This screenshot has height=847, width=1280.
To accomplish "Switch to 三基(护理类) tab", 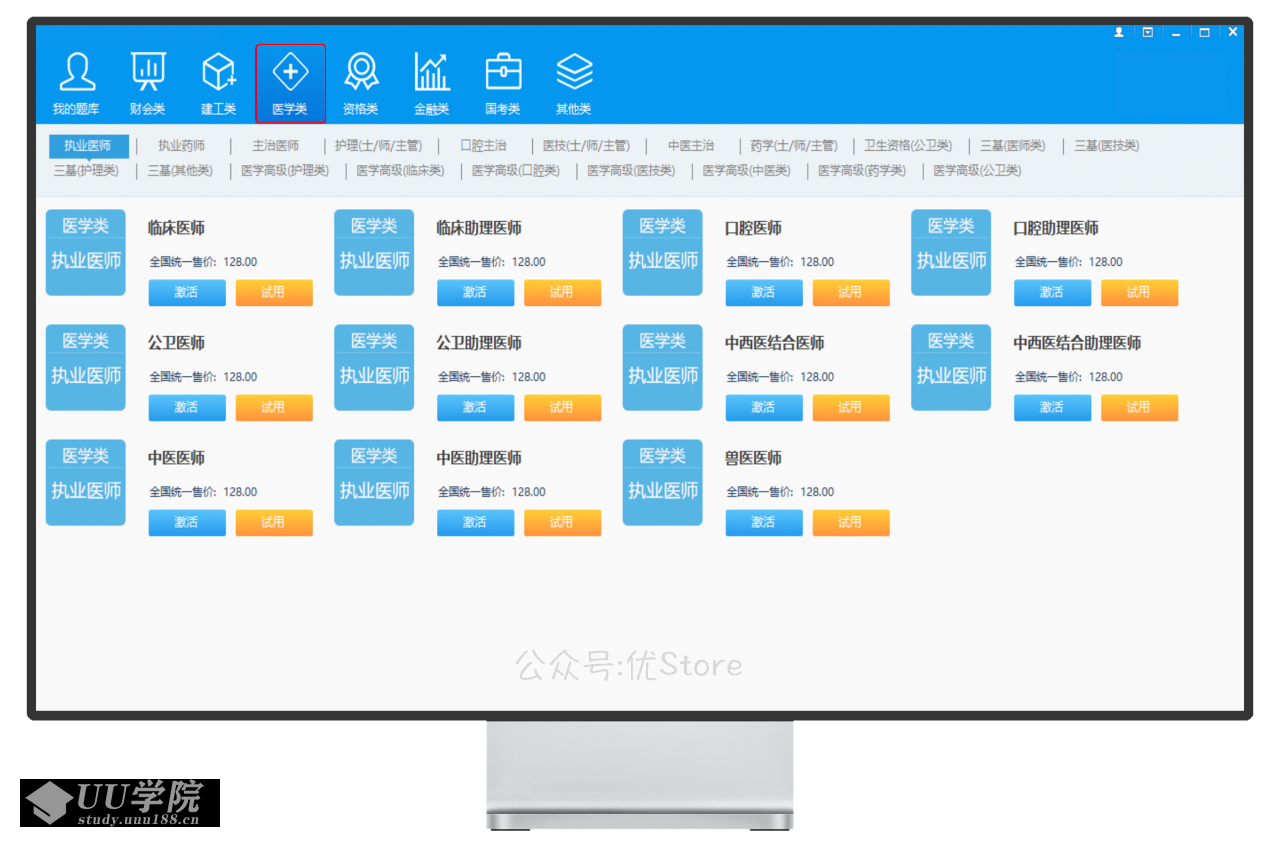I will click(86, 171).
